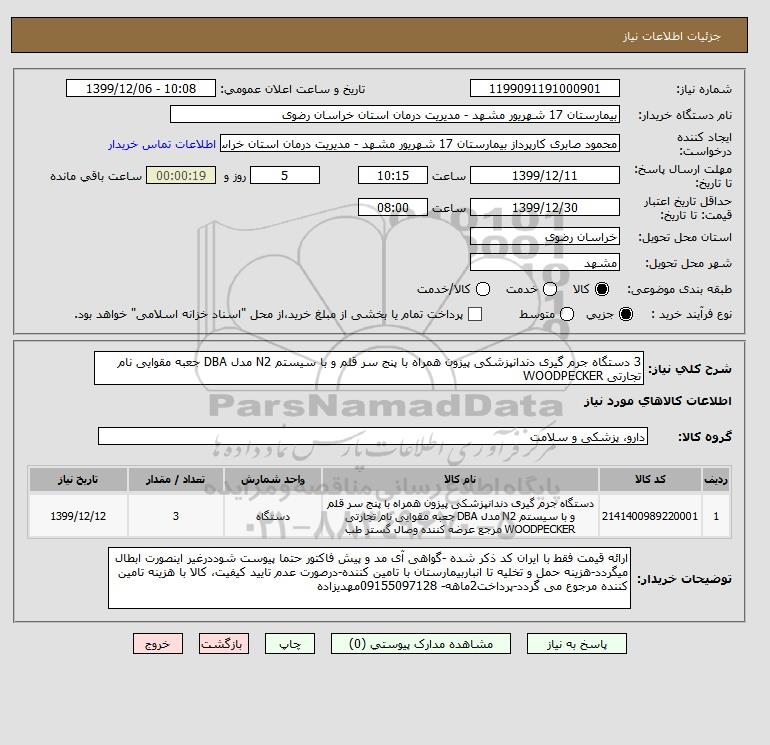Click the validity time field 08:00
Image resolution: width=770 pixels, height=745 pixels.
[x=393, y=207]
